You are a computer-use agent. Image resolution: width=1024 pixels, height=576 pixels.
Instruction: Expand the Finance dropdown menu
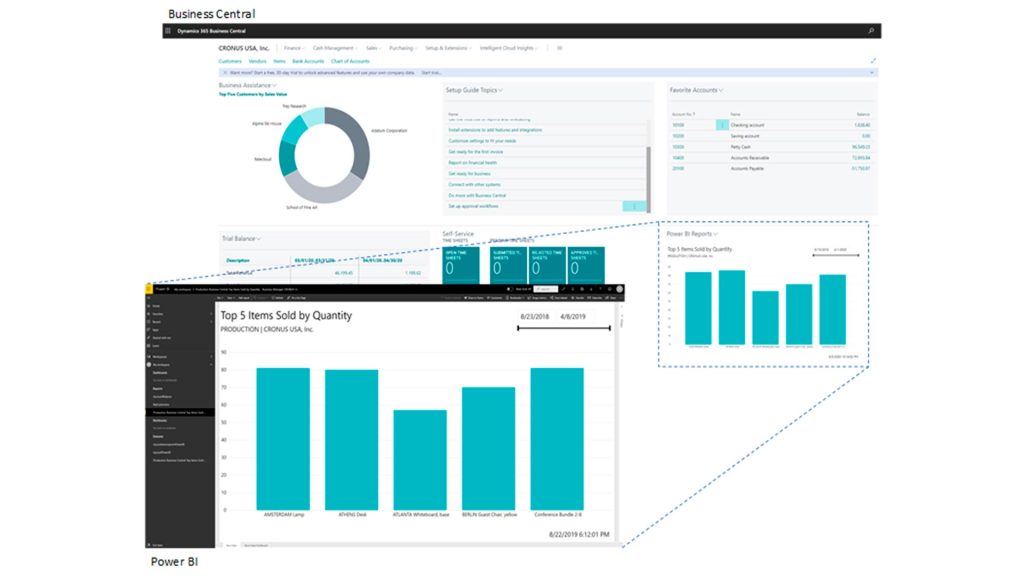294,48
